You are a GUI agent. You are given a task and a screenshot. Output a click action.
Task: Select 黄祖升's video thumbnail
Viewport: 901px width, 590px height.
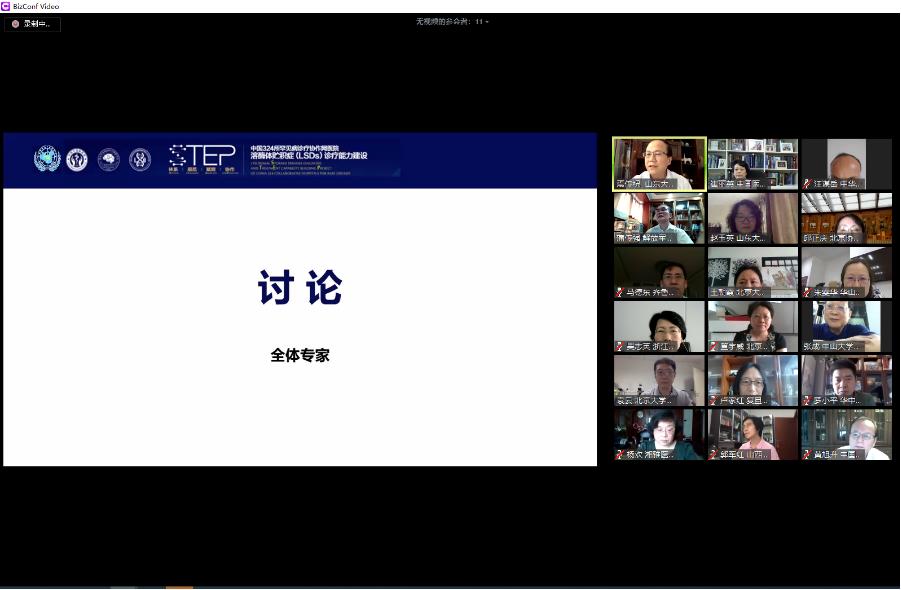pyautogui.click(x=846, y=433)
